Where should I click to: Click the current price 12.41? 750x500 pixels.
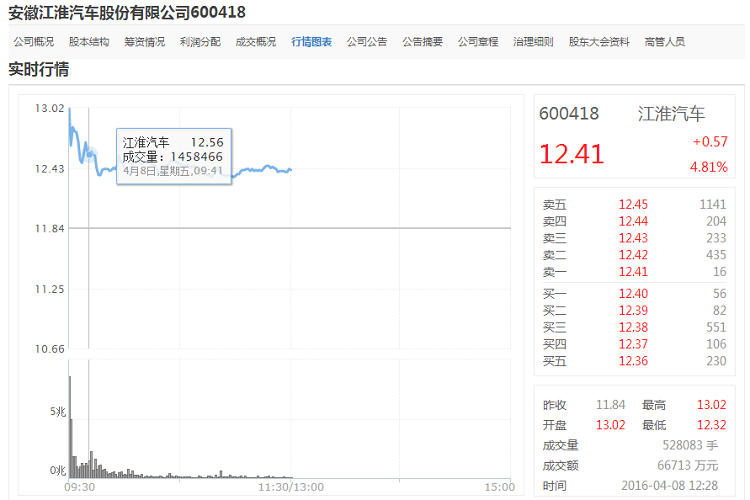572,154
